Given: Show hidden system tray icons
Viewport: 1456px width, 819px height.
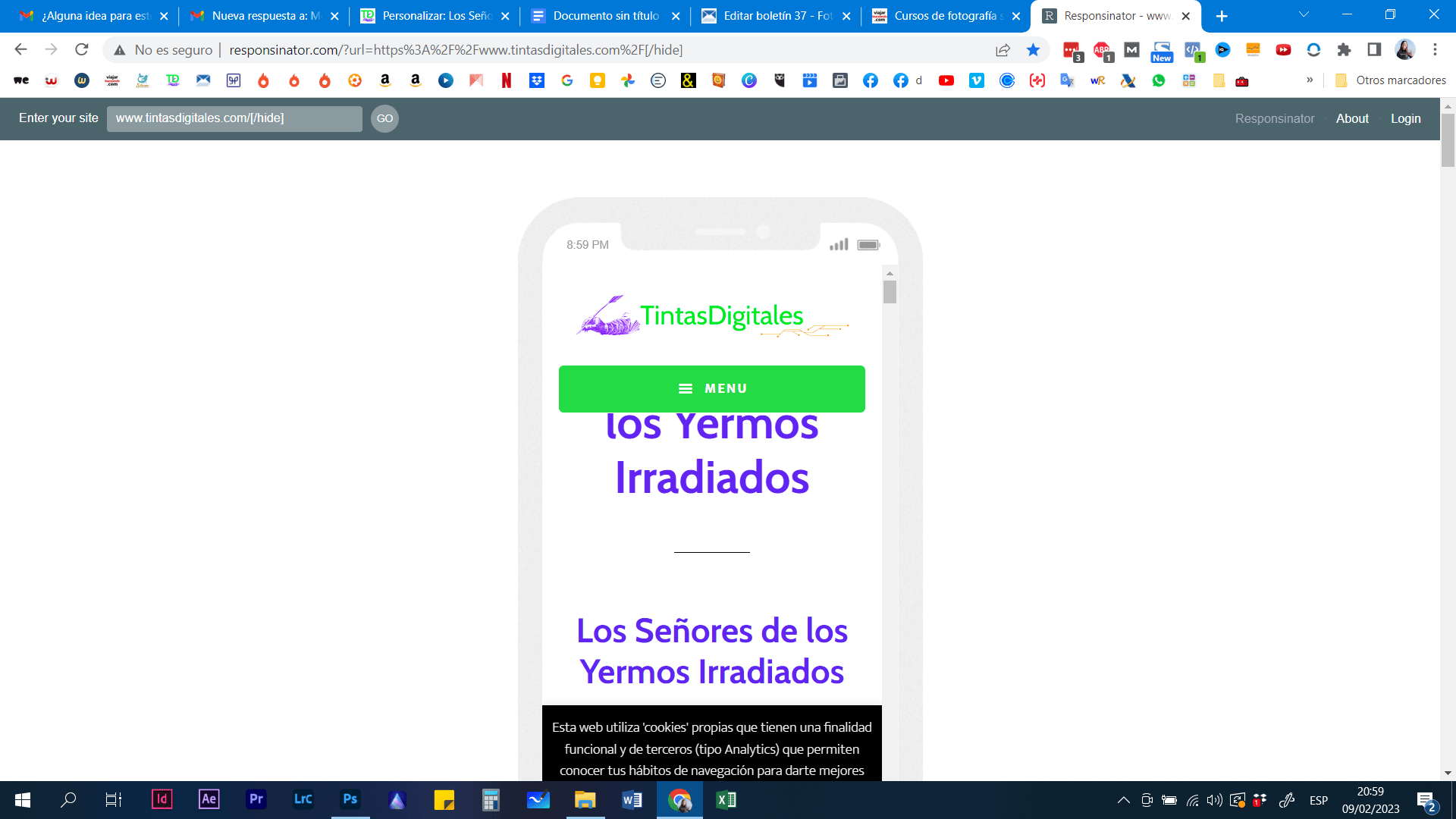Looking at the screenshot, I should [1124, 800].
